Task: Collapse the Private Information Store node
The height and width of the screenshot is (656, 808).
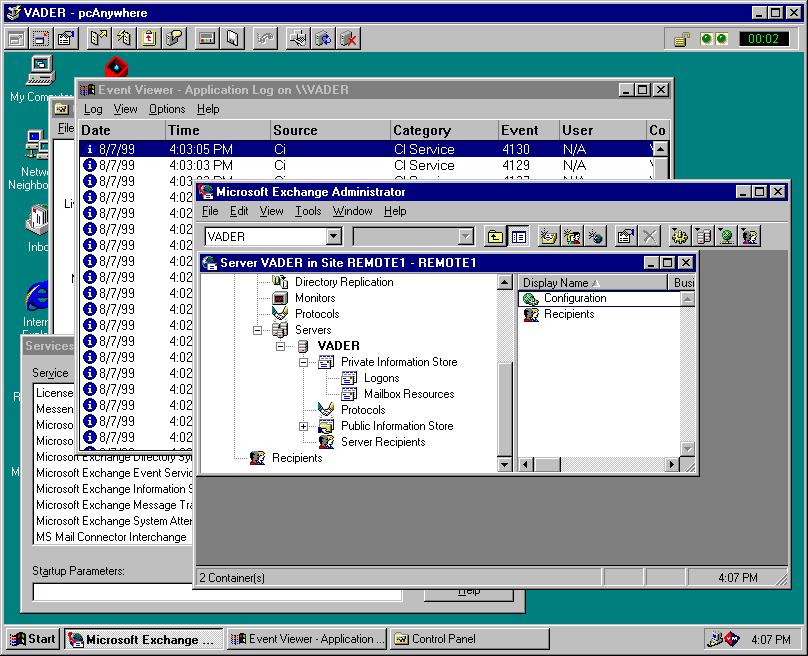Action: point(304,362)
